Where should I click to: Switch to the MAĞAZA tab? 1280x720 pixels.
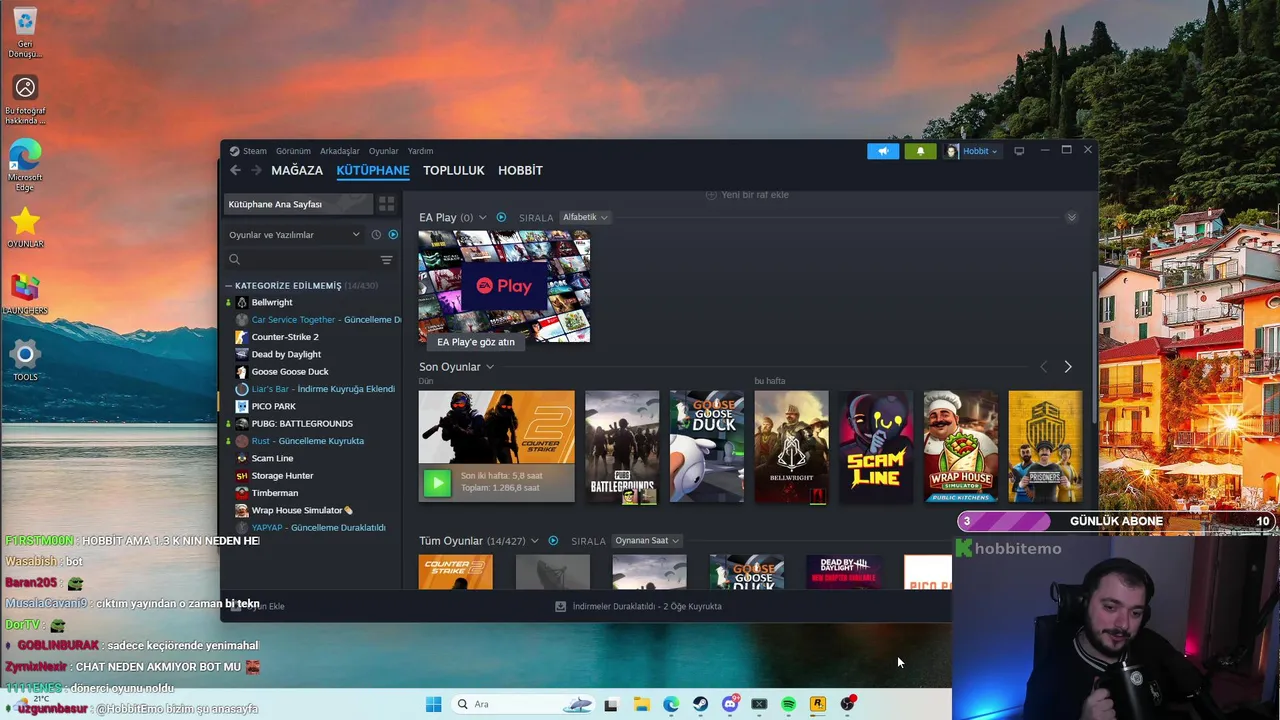point(297,170)
